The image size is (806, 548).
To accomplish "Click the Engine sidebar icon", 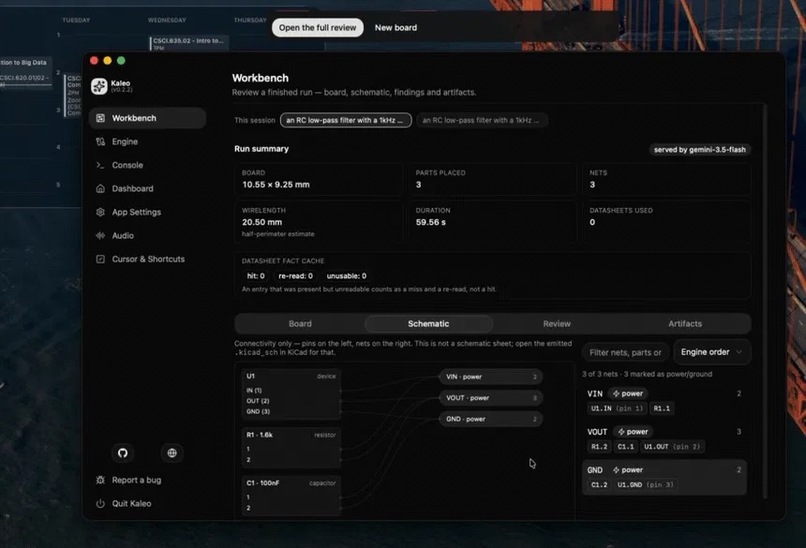I will [x=100, y=141].
